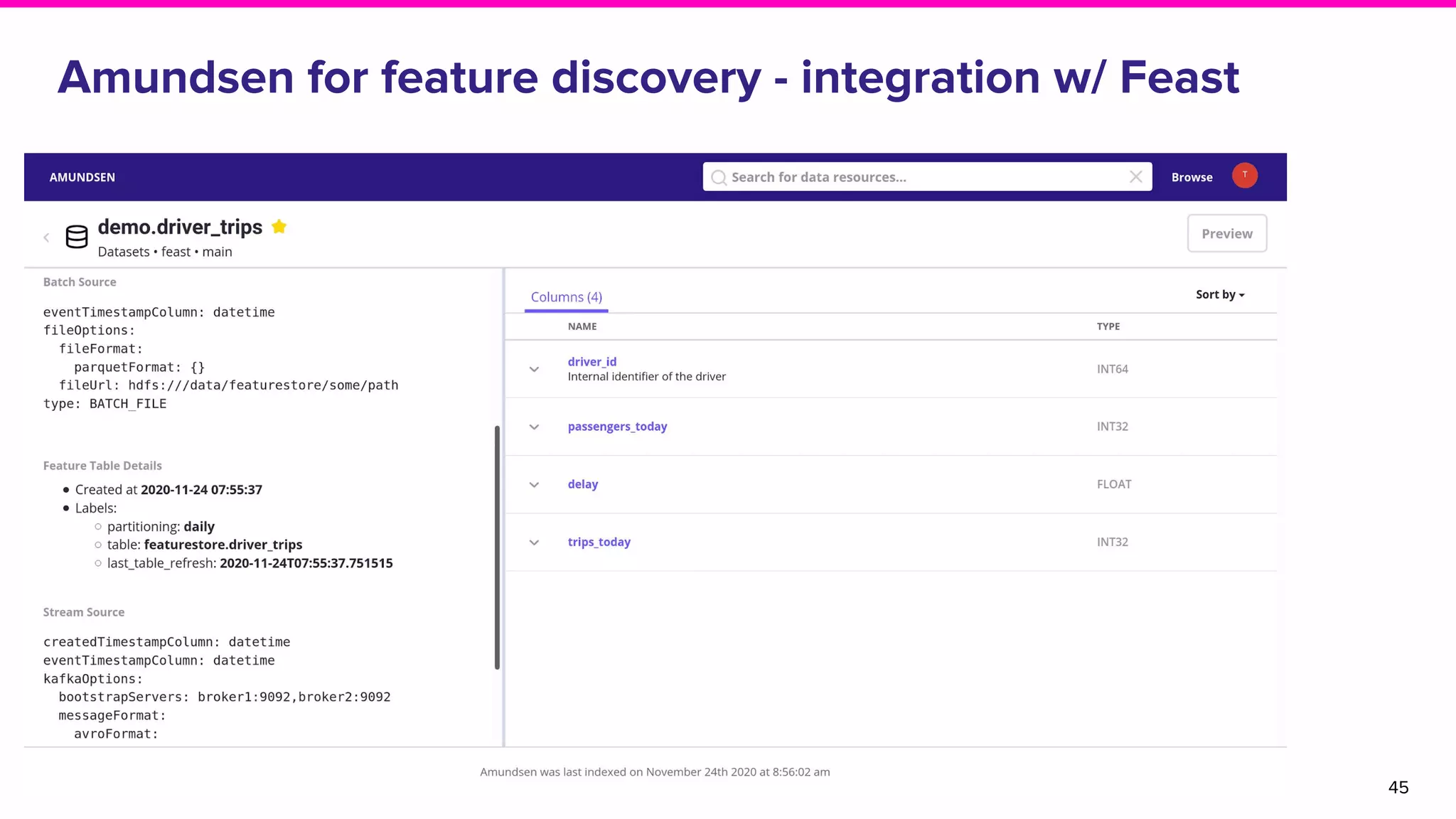Click the 'table: featurestore.driver_trips' label
The width and height of the screenshot is (1456, 819).
click(205, 545)
